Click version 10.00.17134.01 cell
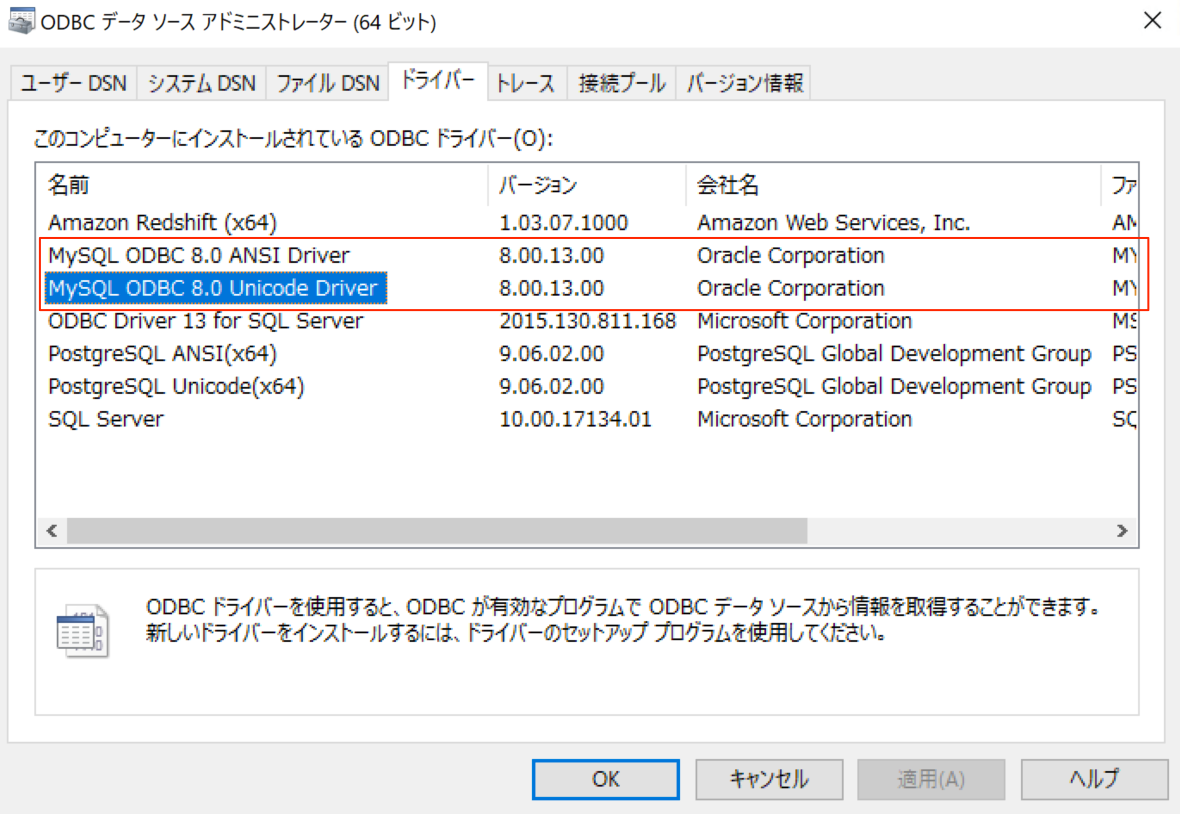 tap(576, 419)
